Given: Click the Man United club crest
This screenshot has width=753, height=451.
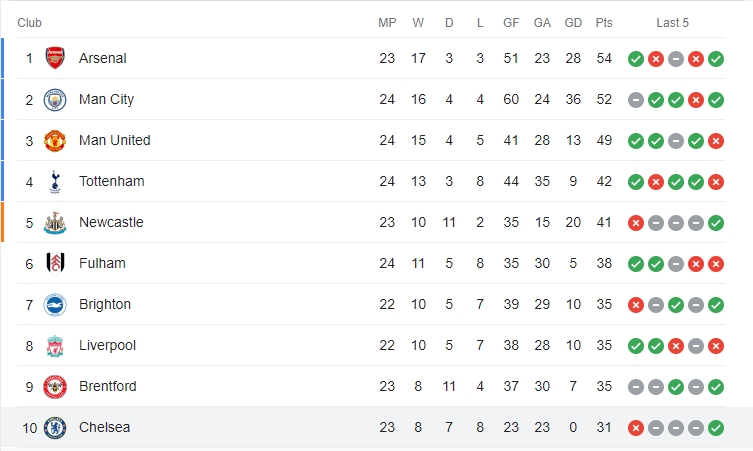Looking at the screenshot, I should pos(55,140).
